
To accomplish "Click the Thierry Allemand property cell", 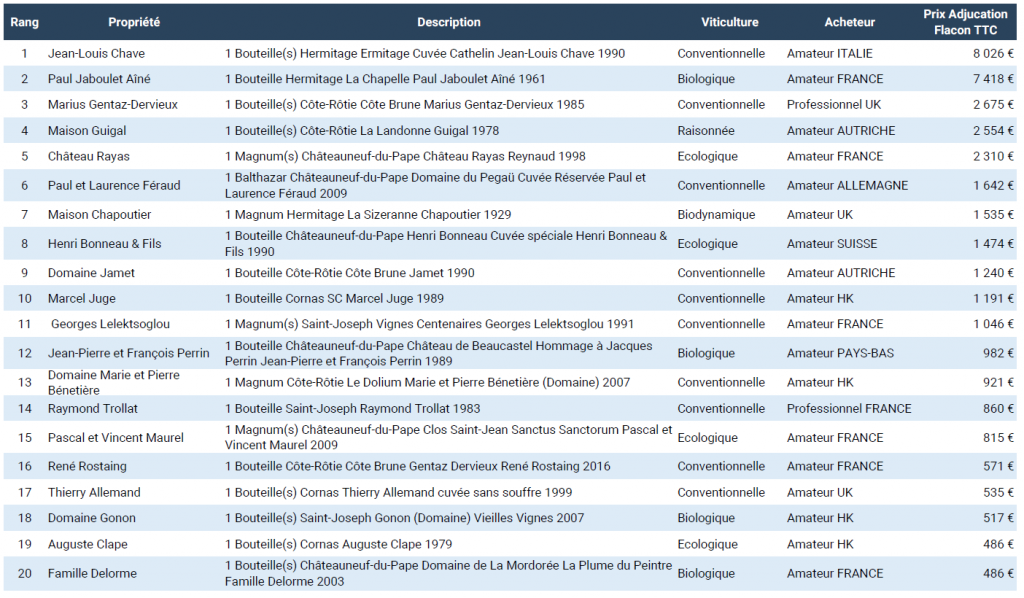I will coord(94,492).
